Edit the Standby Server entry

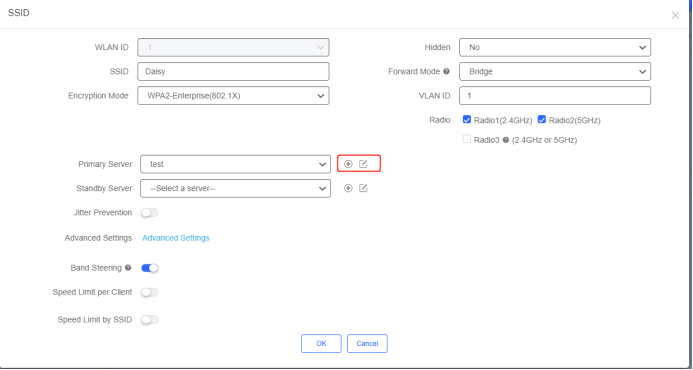click(x=363, y=188)
